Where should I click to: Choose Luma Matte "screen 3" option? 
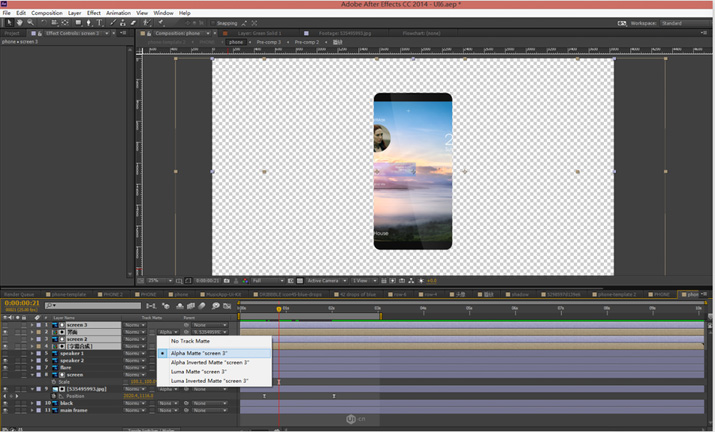point(198,372)
